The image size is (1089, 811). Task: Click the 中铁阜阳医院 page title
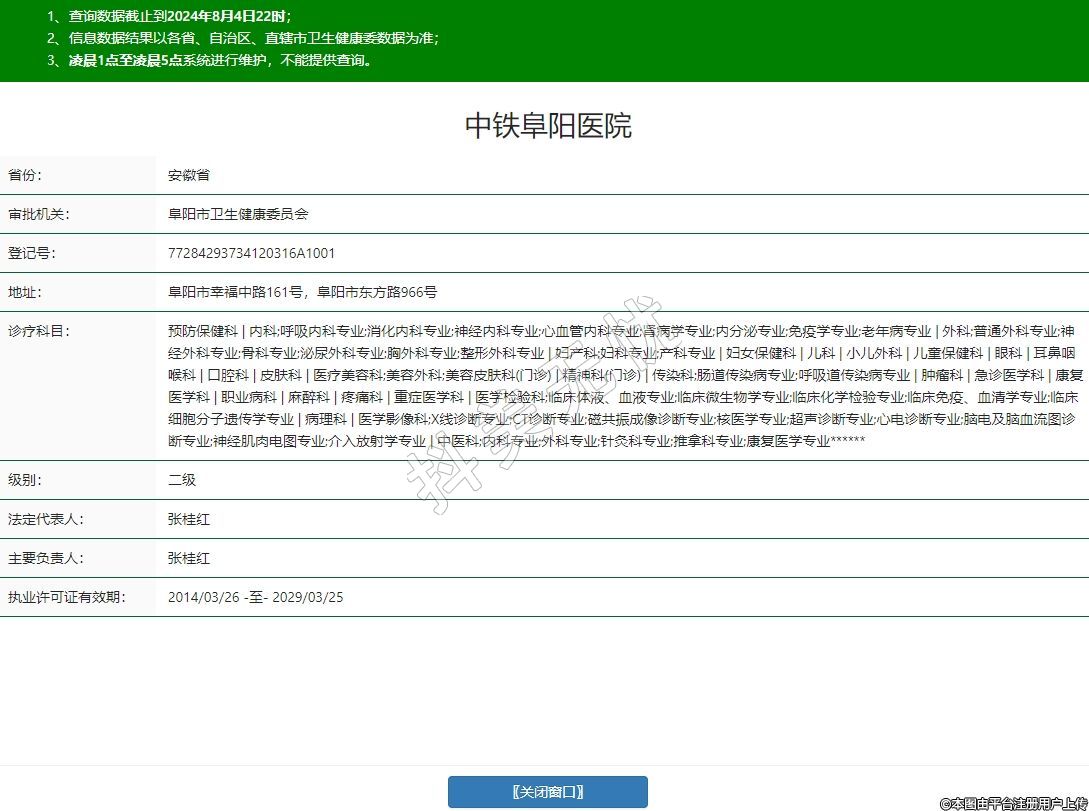click(548, 126)
